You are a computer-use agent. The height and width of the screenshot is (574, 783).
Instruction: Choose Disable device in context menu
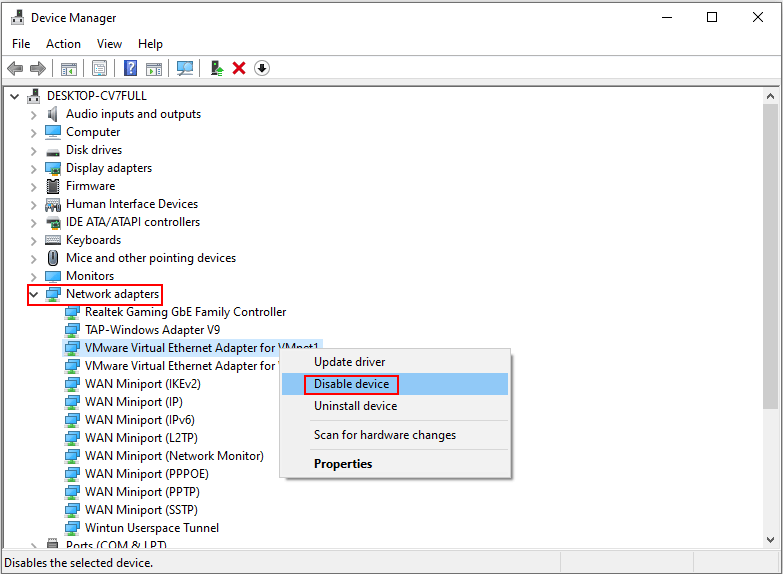(394, 384)
